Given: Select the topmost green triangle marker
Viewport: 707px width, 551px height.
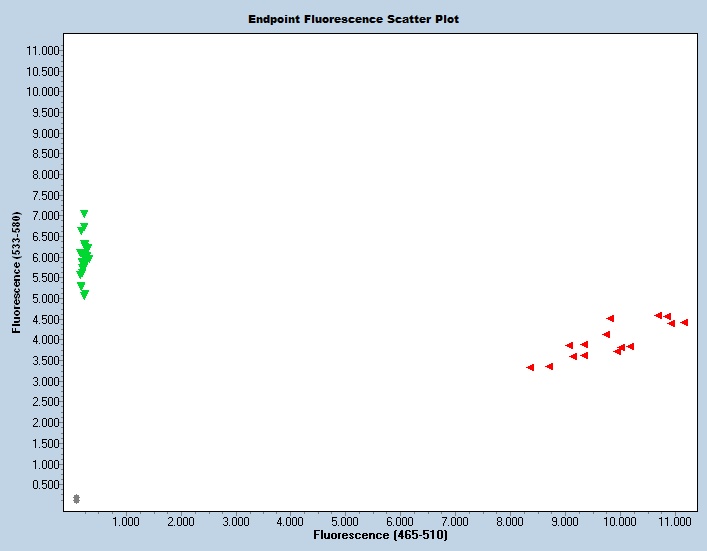Looking at the screenshot, I should pyautogui.click(x=84, y=214).
